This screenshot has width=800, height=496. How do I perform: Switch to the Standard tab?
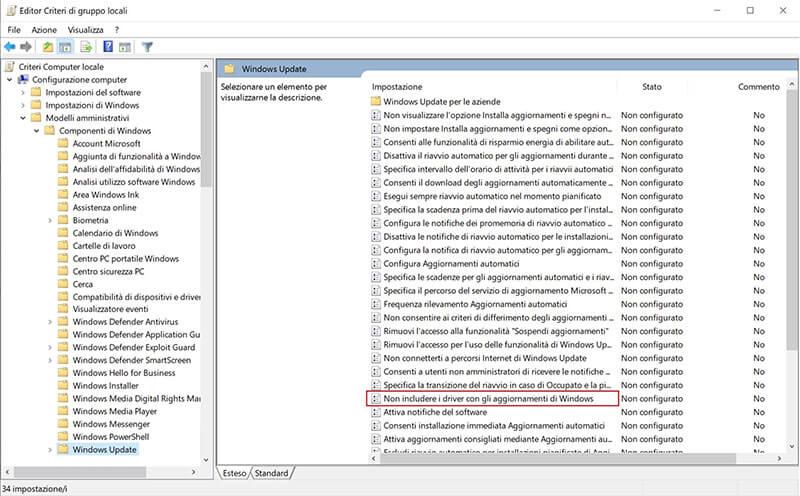point(271,473)
